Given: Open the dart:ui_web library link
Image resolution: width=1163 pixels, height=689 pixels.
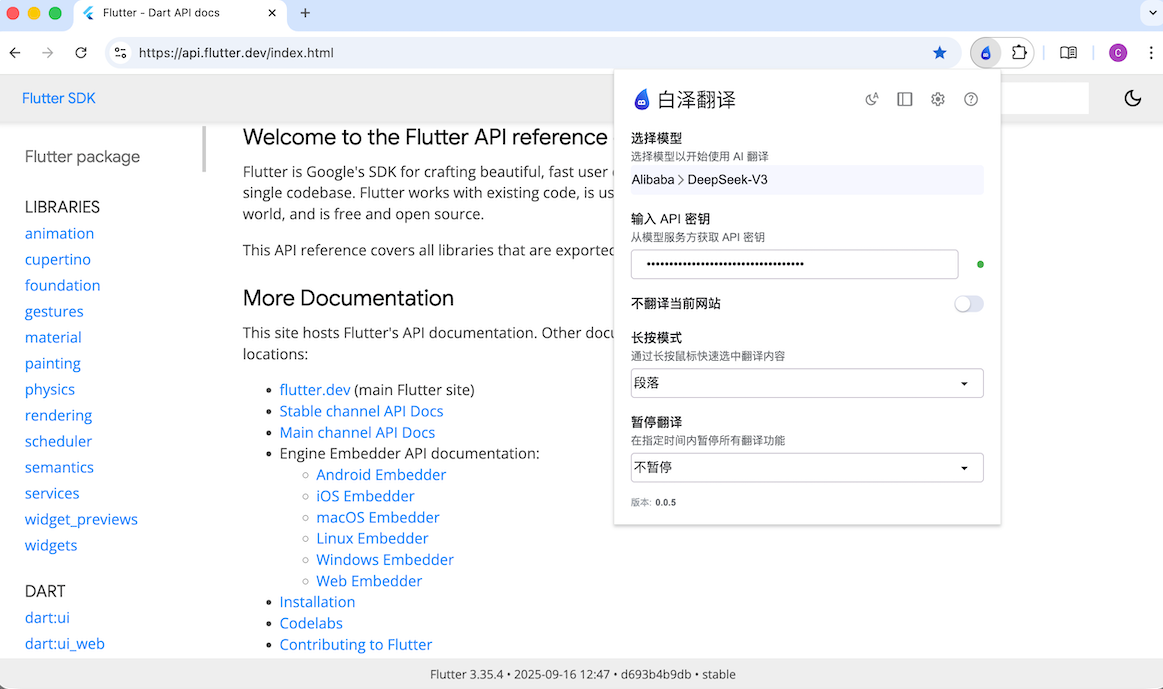Looking at the screenshot, I should (x=65, y=644).
